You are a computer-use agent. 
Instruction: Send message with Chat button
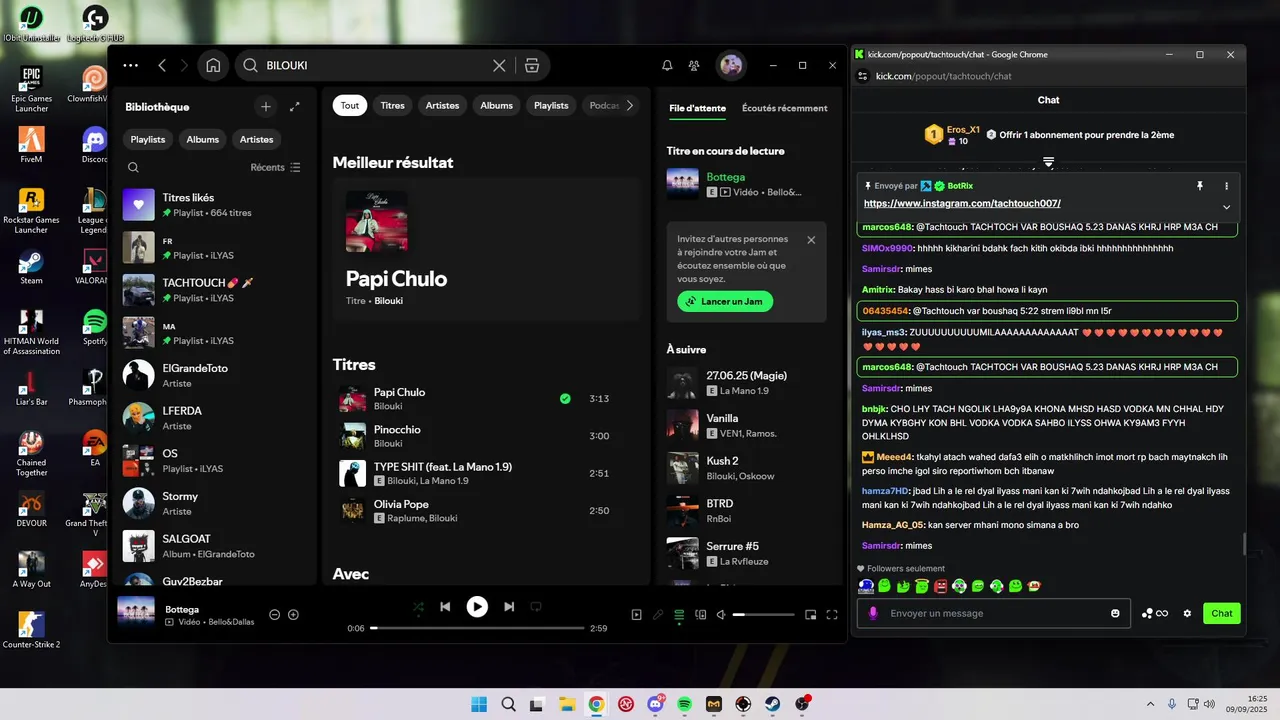click(x=1222, y=613)
